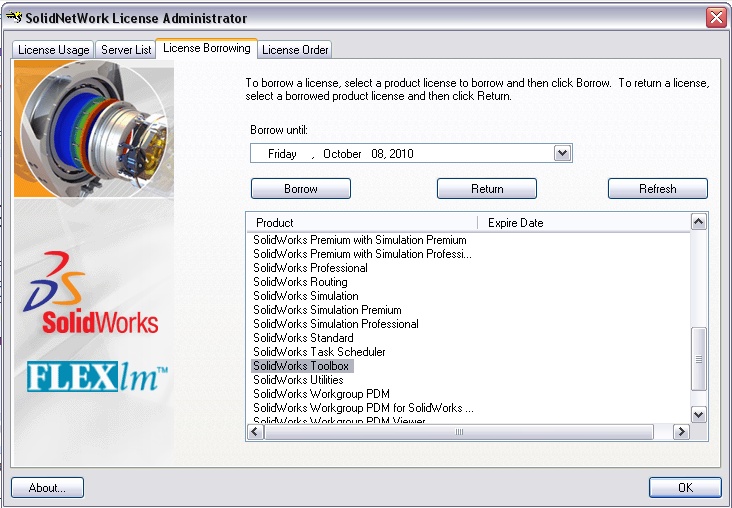This screenshot has height=508, width=732.
Task: Select the SolidWorks Simulation row
Action: point(306,296)
